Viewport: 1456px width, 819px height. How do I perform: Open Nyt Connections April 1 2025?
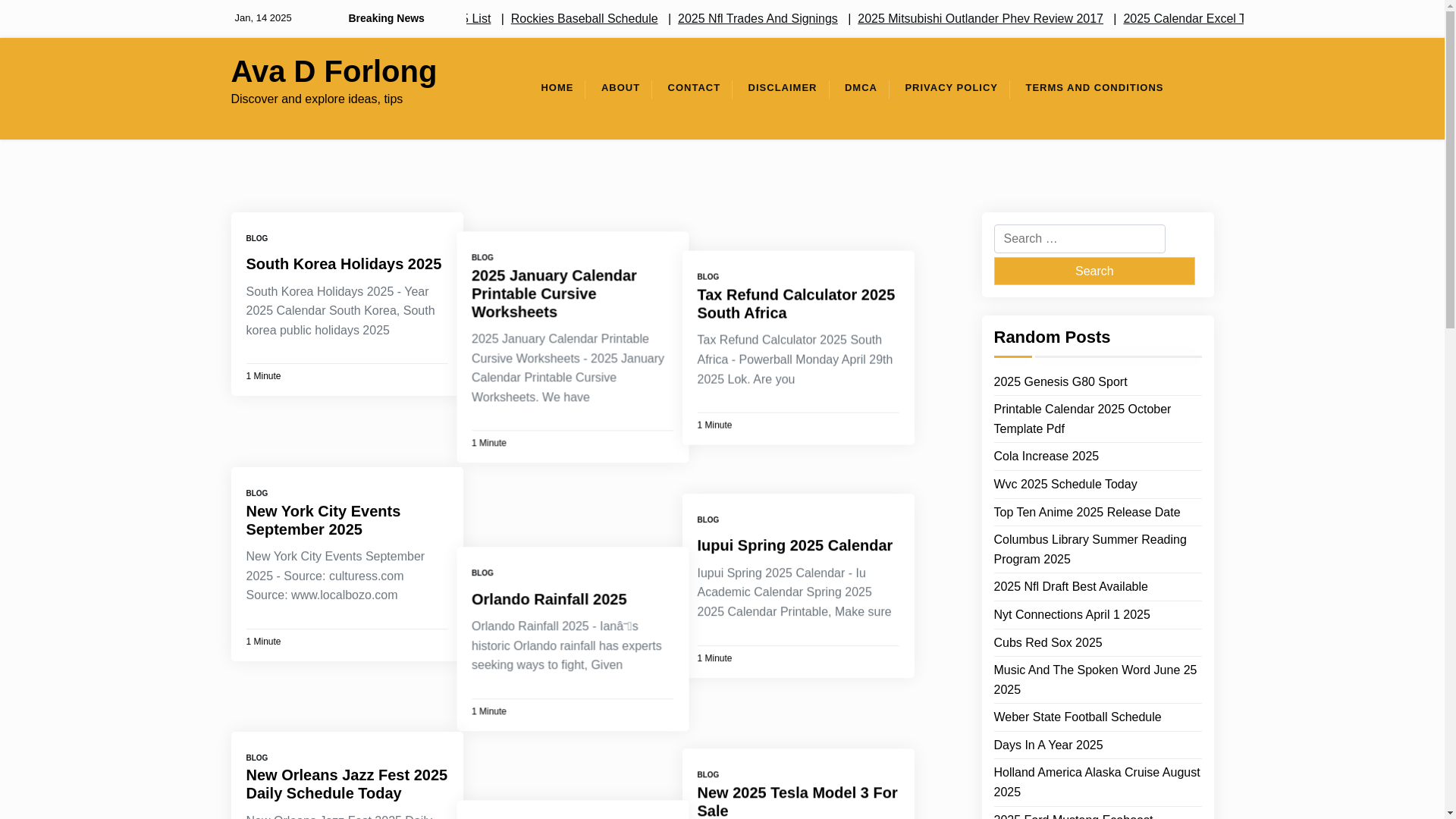pyautogui.click(x=1071, y=615)
